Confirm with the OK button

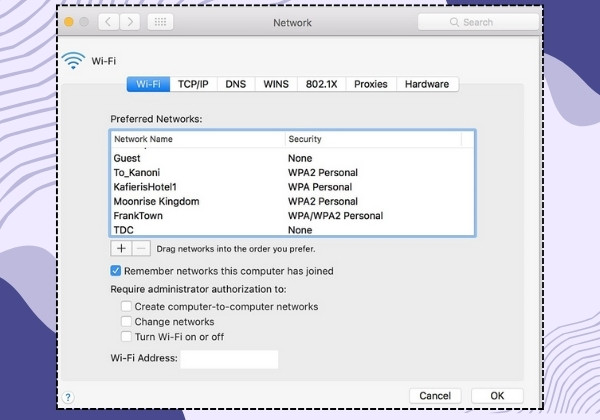tap(497, 396)
